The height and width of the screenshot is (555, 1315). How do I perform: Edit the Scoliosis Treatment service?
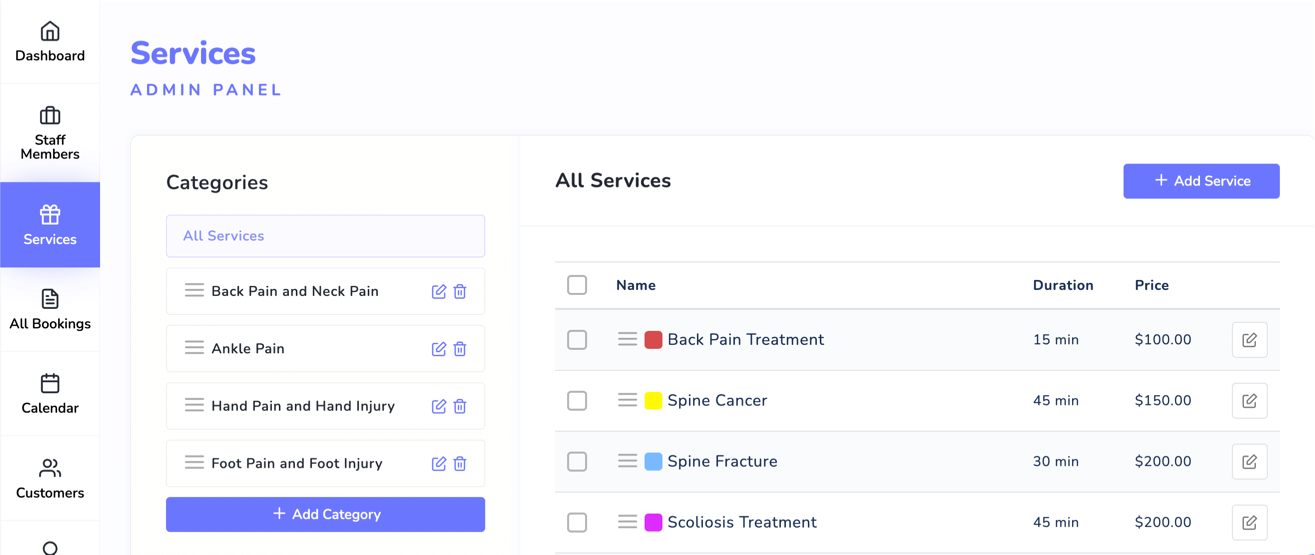(1249, 523)
